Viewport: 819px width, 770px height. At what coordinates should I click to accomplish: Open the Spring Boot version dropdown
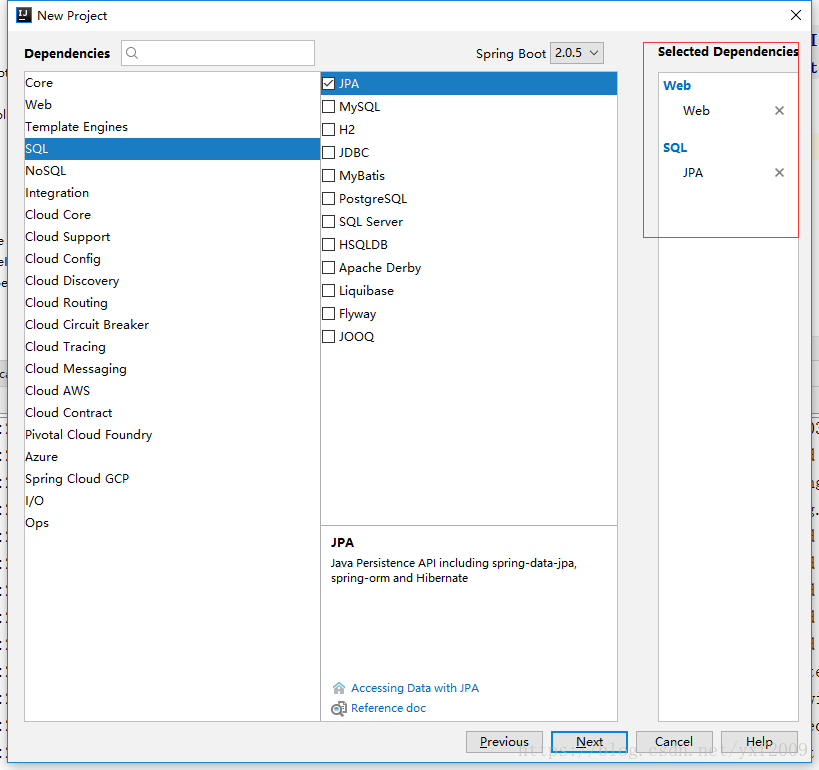coord(577,53)
